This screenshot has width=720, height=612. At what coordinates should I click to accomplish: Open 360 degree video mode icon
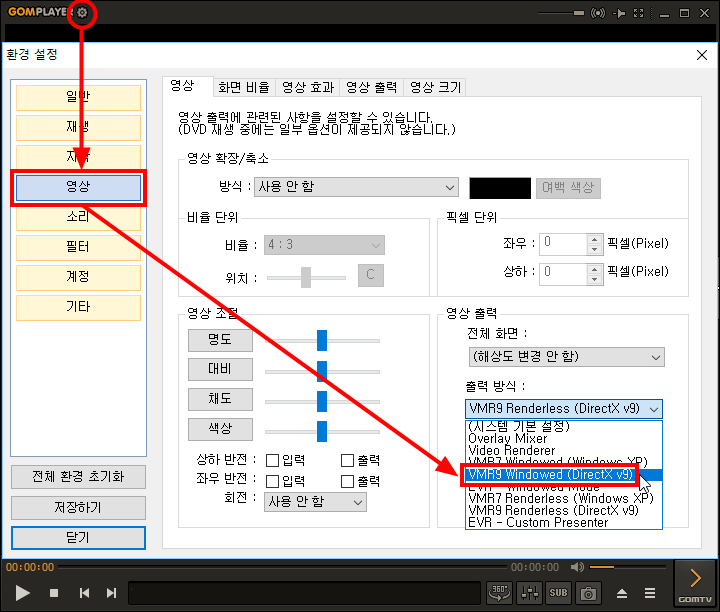499,593
